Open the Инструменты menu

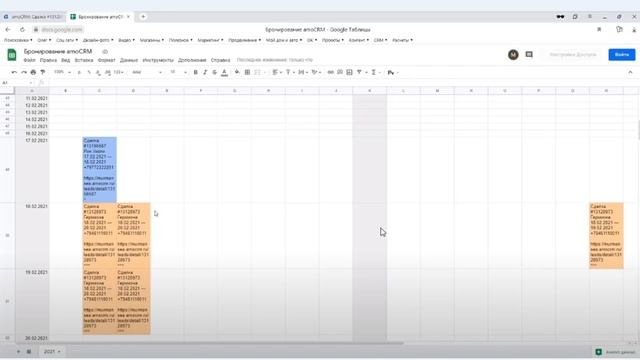point(158,60)
